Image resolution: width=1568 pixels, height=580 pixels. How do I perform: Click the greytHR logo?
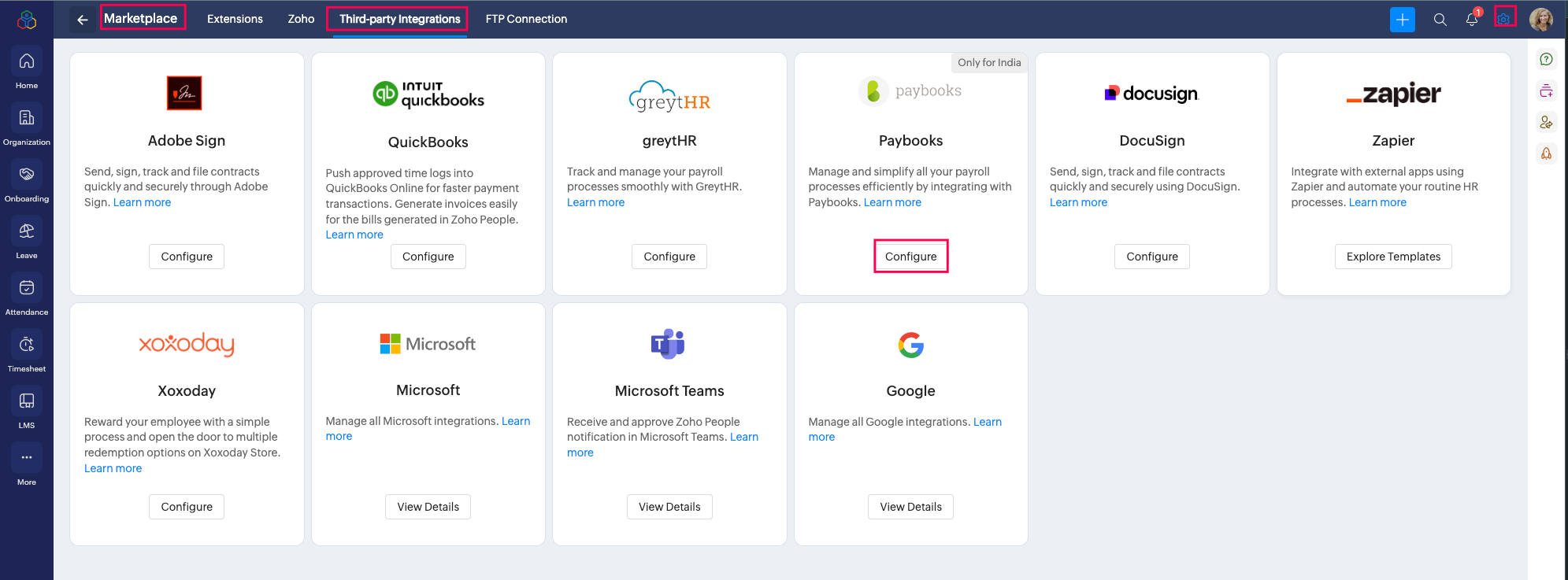[x=669, y=96]
